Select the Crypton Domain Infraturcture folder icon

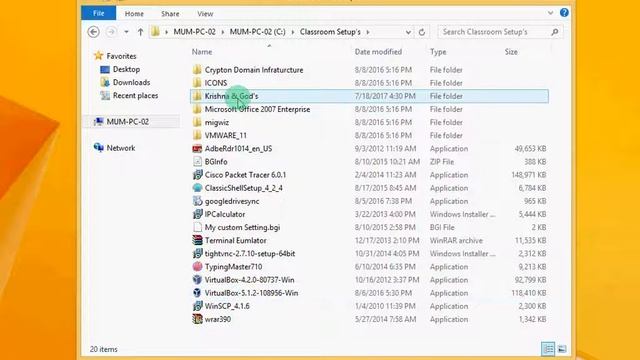197,69
